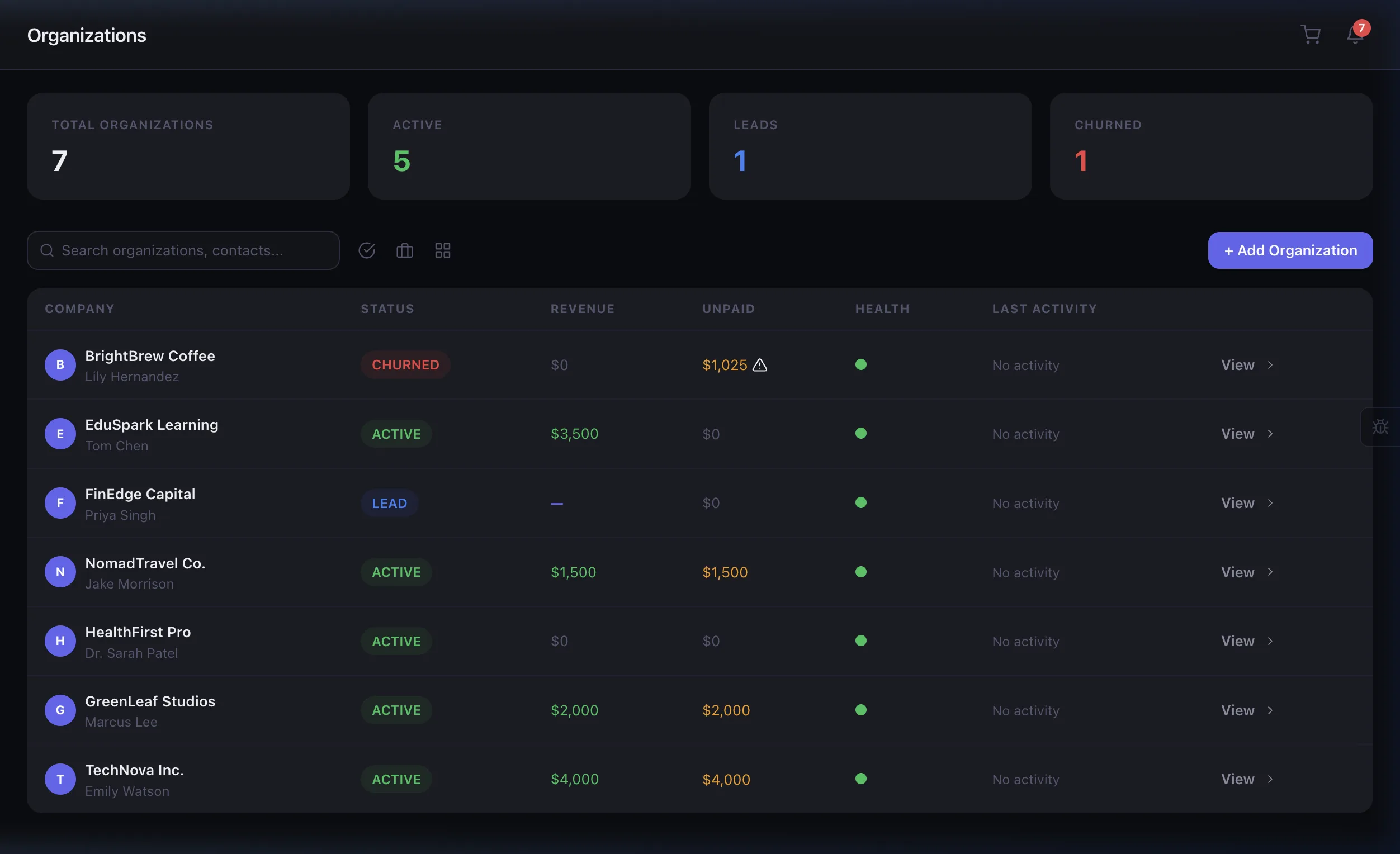View EduSpark Learning details
Screen dimensions: 1400x854
[x=1237, y=434]
